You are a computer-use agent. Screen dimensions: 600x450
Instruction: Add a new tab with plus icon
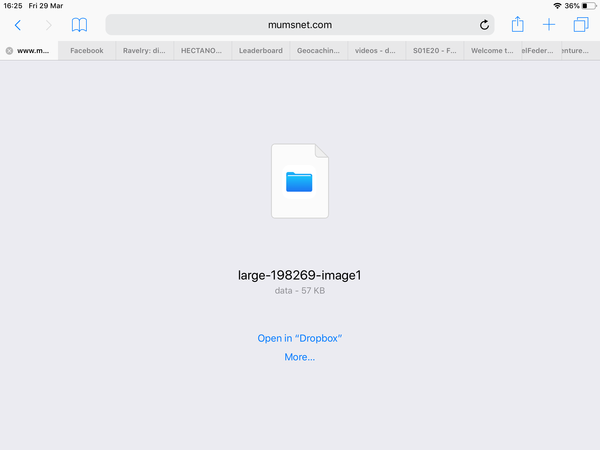point(549,24)
